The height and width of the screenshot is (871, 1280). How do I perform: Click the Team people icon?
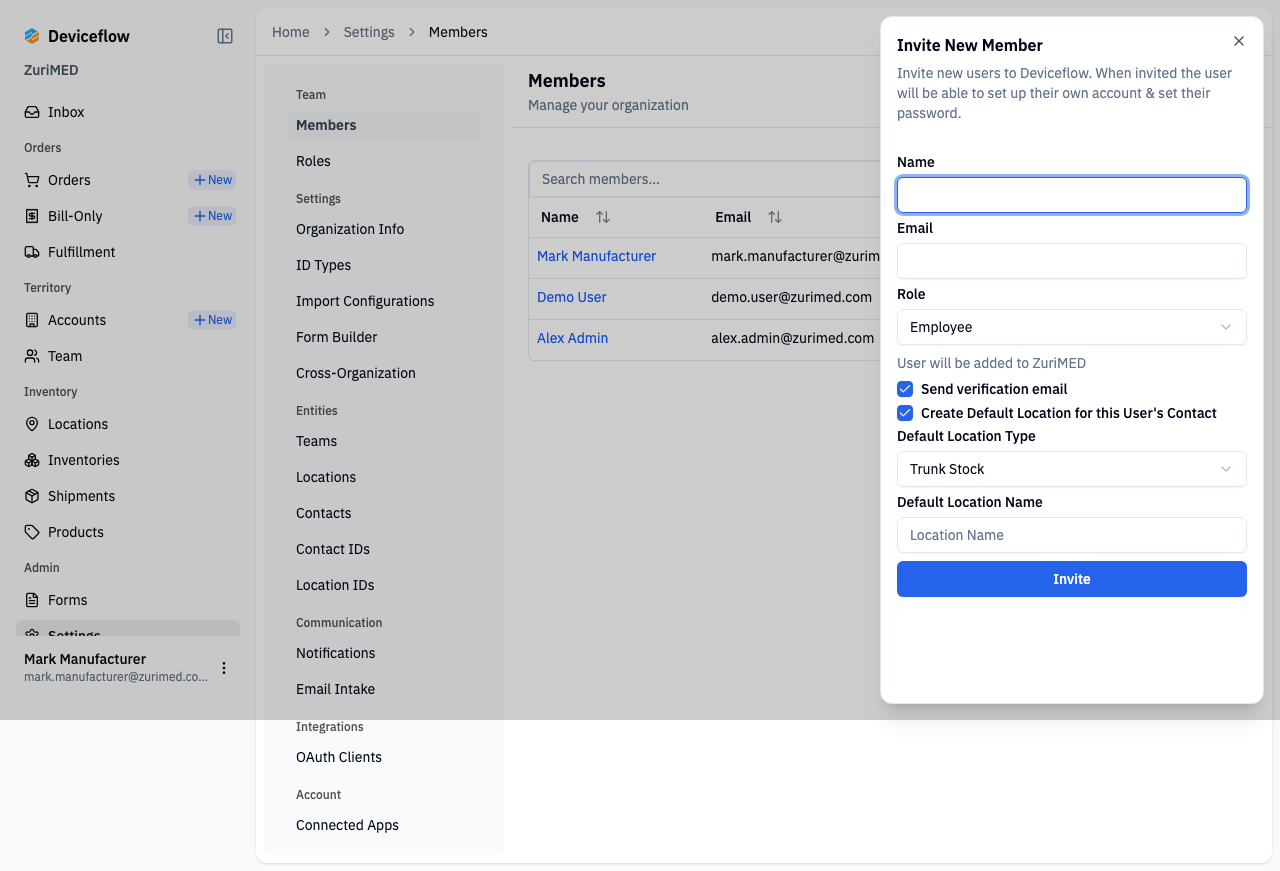[32, 356]
